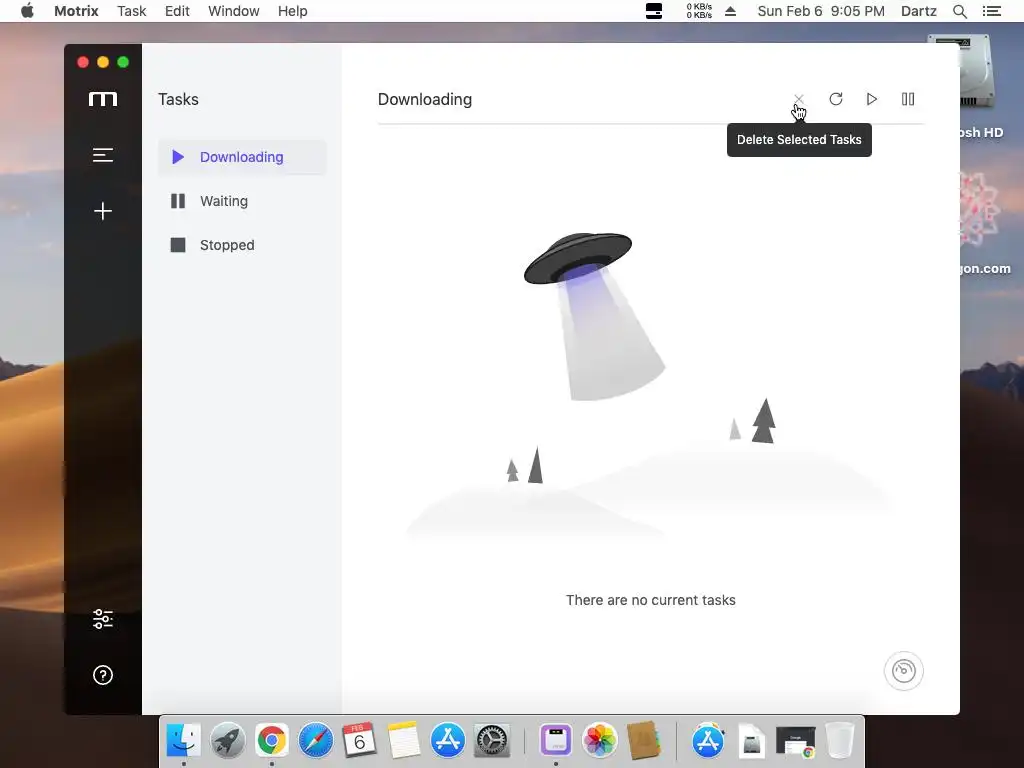The image size is (1024, 768).
Task: Click the Motrix logo in the sidebar
Action: point(103,99)
